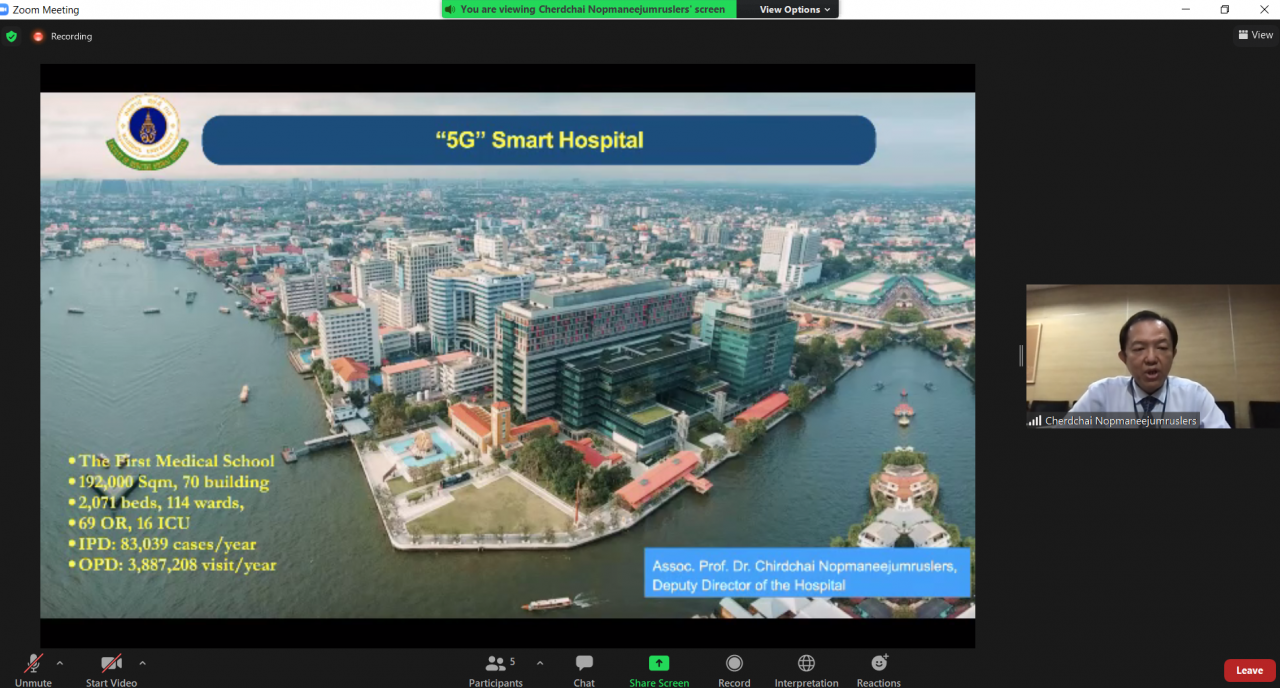Click the green encryption shield icon
Image resolution: width=1280 pixels, height=688 pixels.
point(11,36)
